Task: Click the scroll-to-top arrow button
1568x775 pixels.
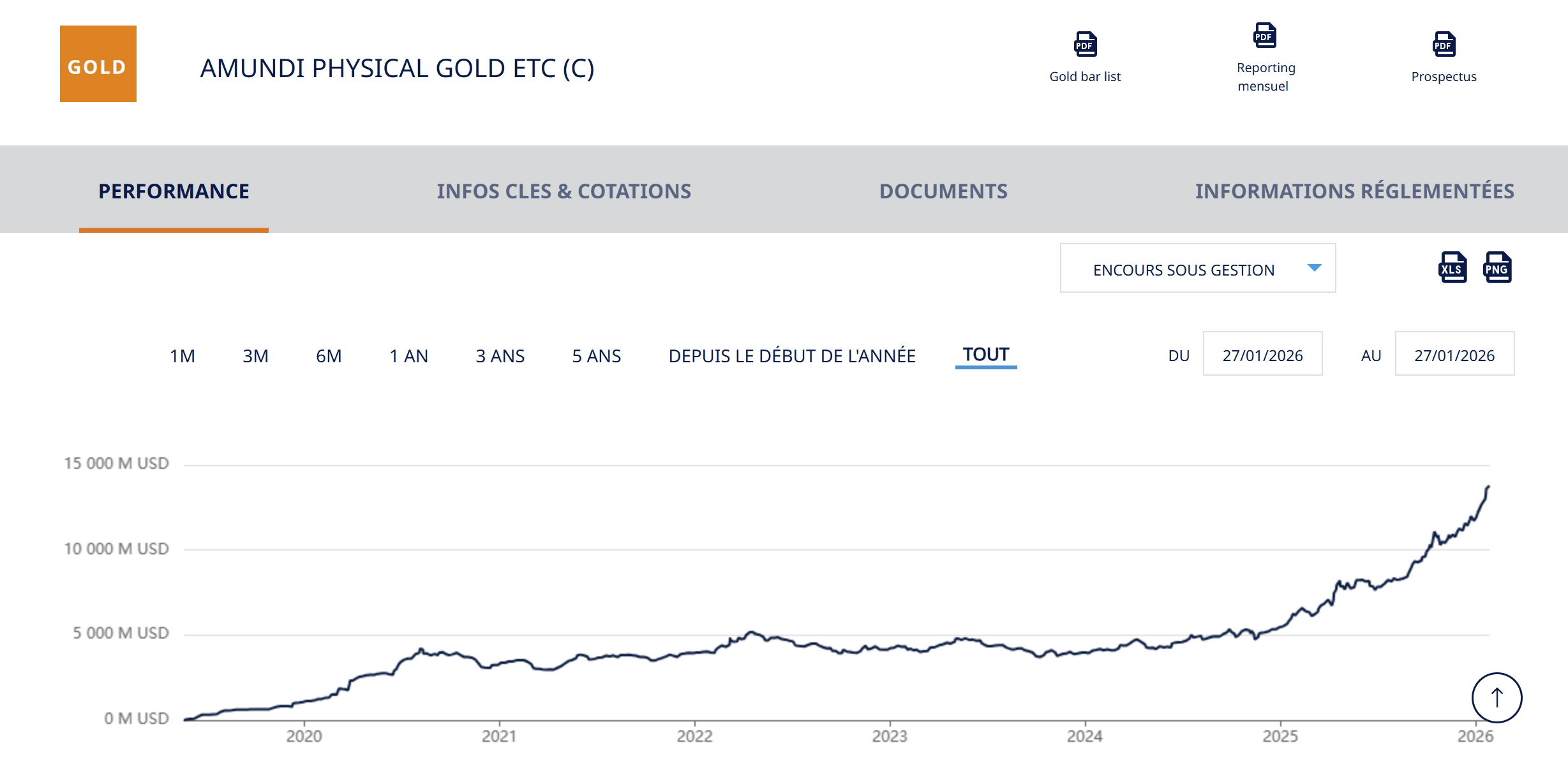Action: (1497, 697)
